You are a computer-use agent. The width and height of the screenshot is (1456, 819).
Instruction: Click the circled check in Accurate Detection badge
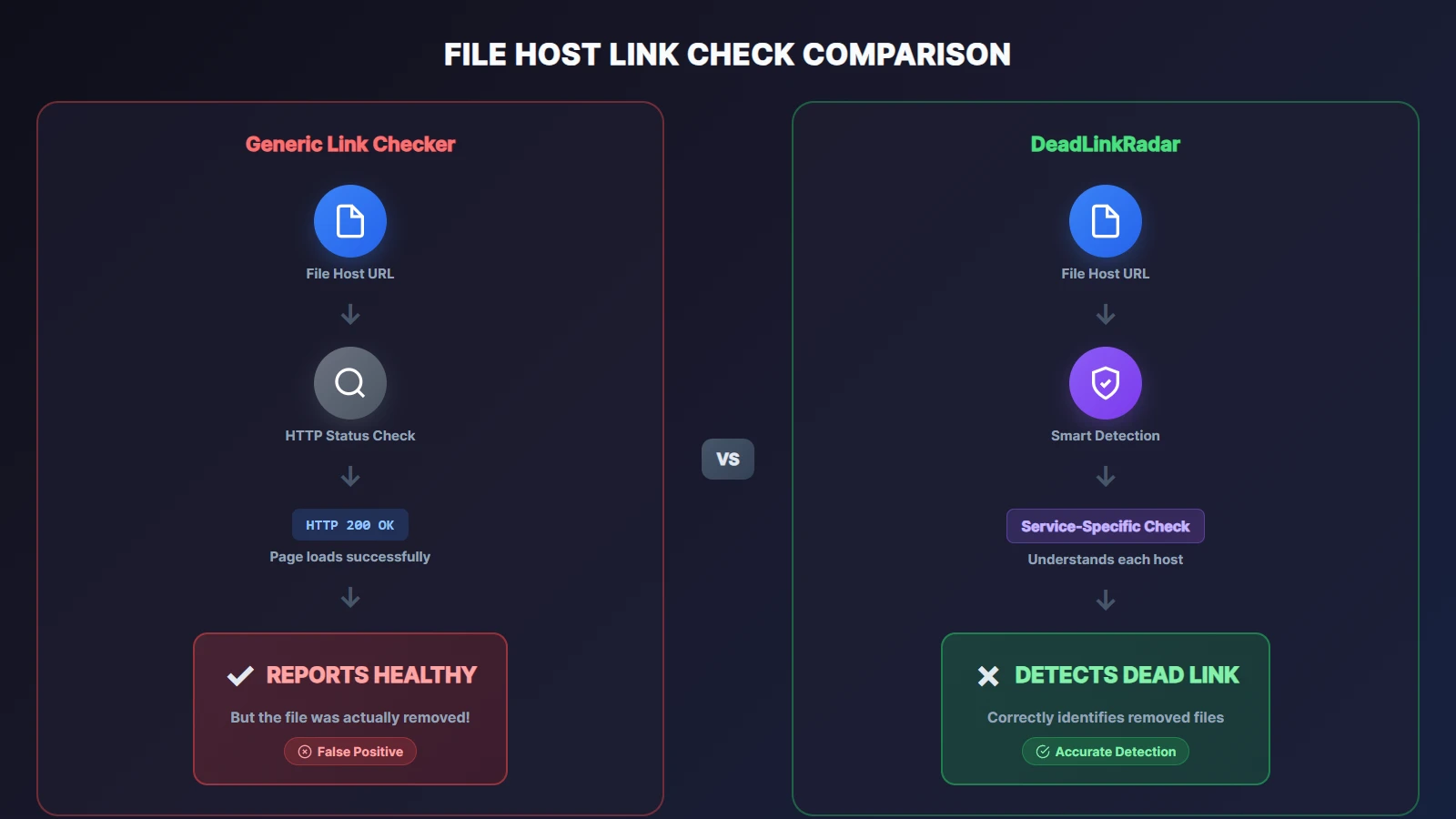(1043, 752)
